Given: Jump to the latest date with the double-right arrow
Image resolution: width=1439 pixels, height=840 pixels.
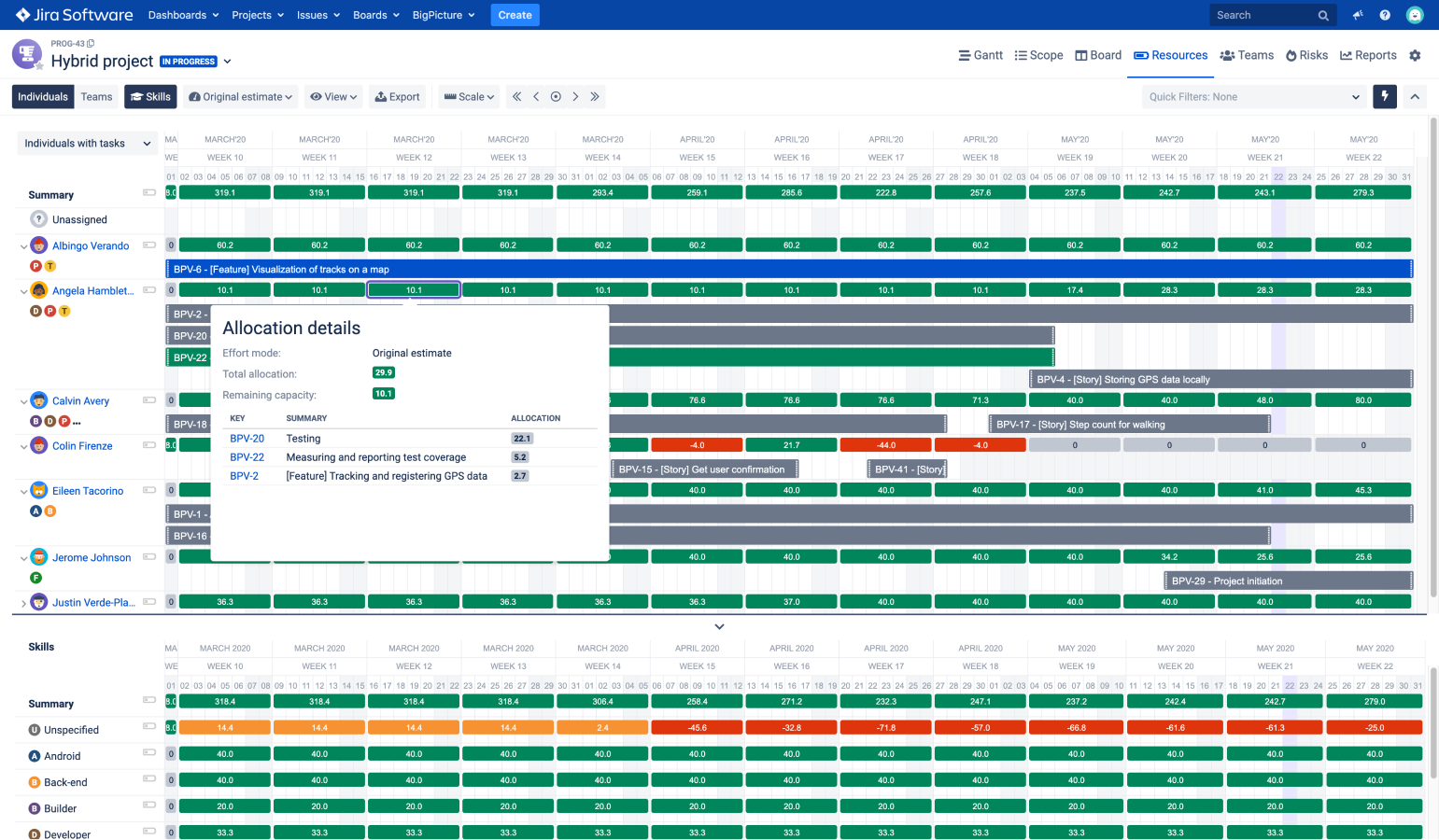Looking at the screenshot, I should (595, 97).
